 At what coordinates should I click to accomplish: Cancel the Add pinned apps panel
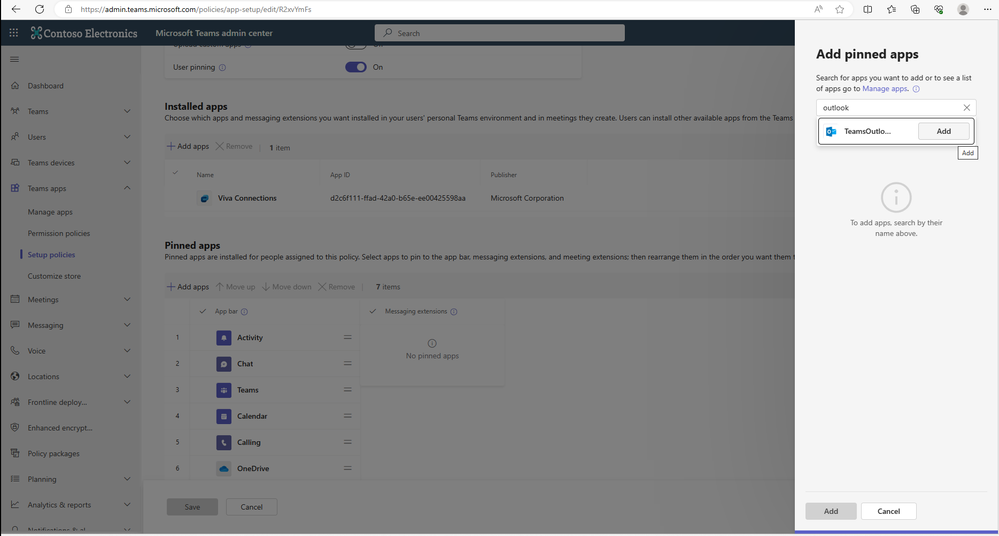click(888, 511)
